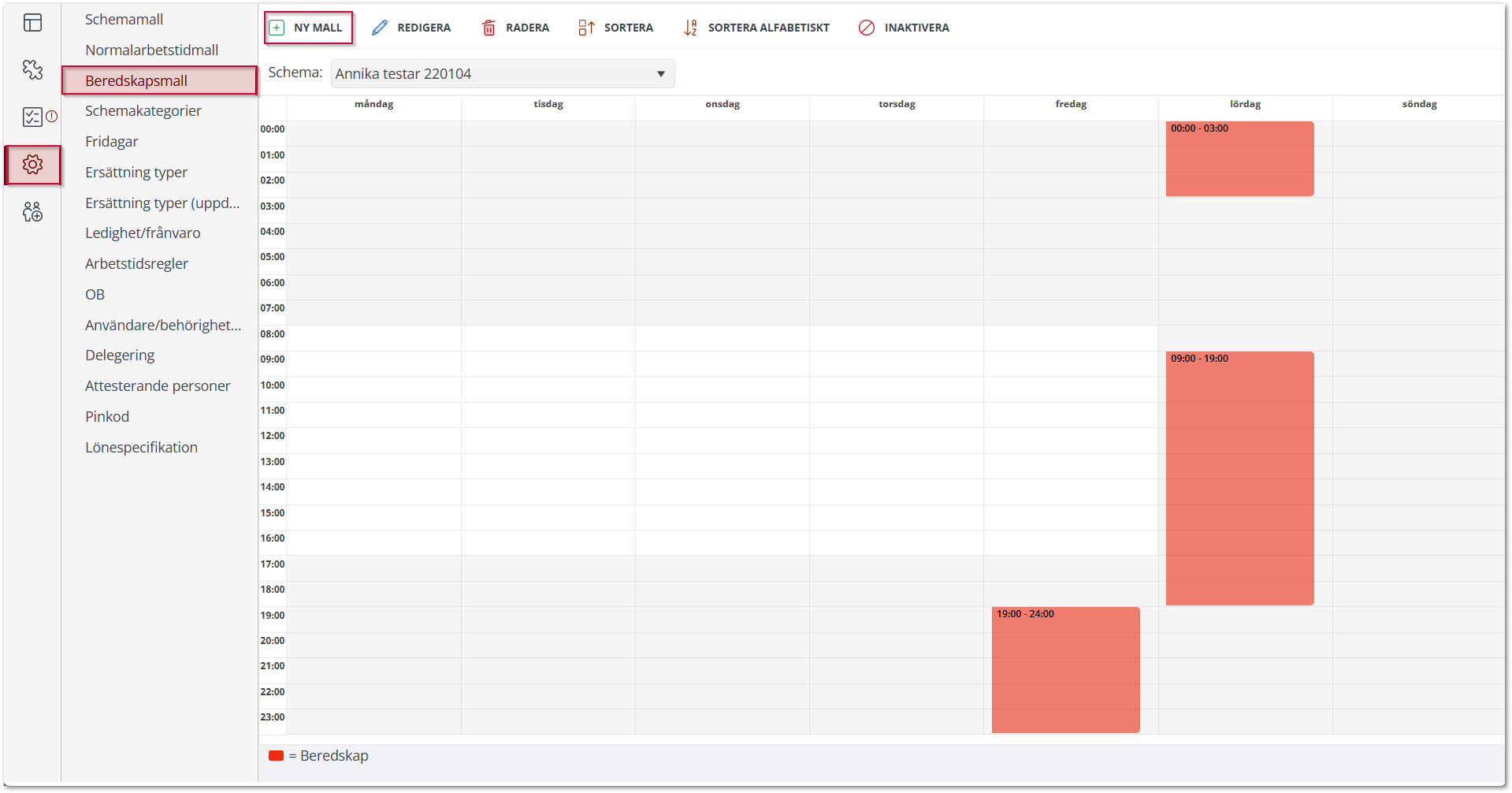Click the sort arrow icon for Sortera
Image resolution: width=1512 pixels, height=793 pixels.
586,28
